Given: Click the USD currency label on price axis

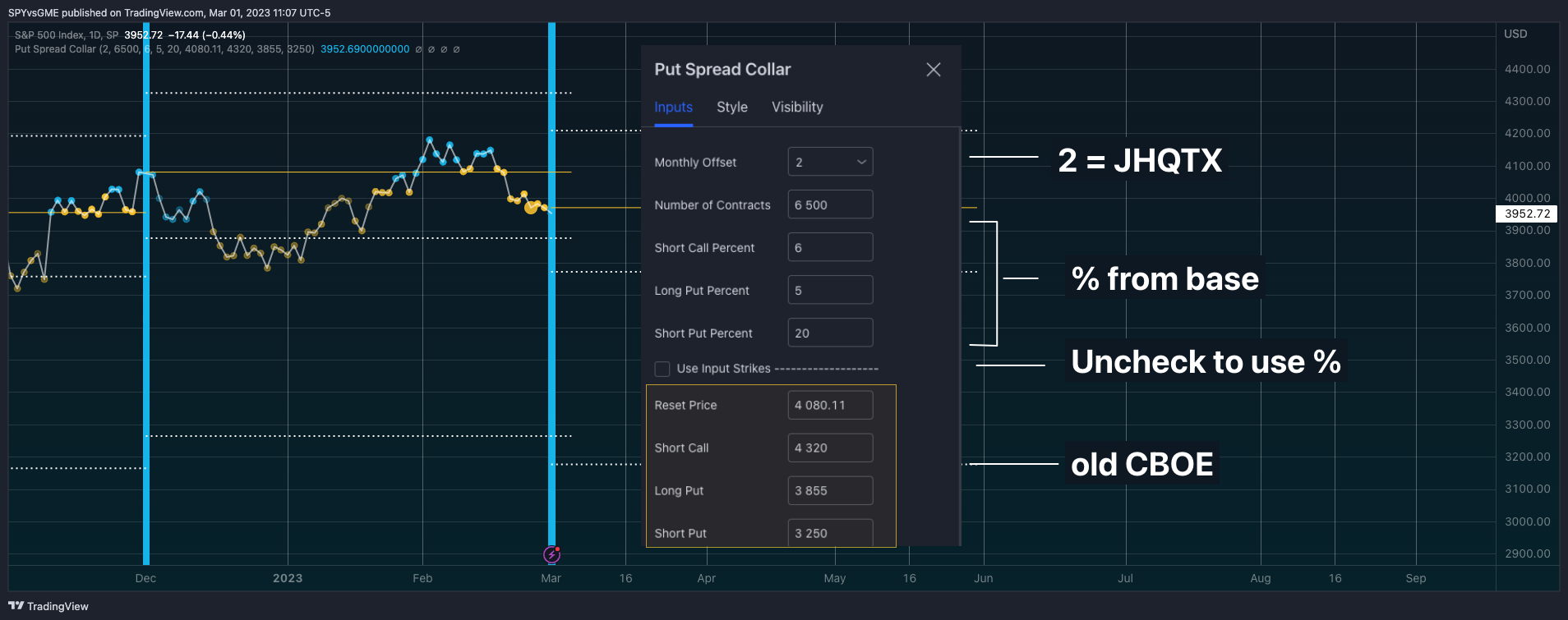Looking at the screenshot, I should pos(1515,34).
